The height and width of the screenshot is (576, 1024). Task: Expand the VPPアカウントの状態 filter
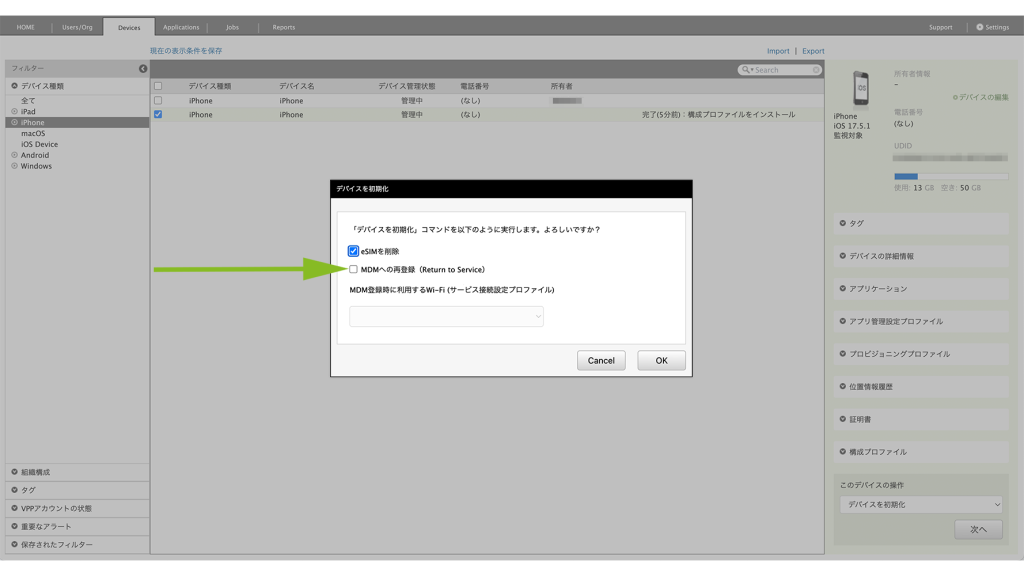[77, 509]
